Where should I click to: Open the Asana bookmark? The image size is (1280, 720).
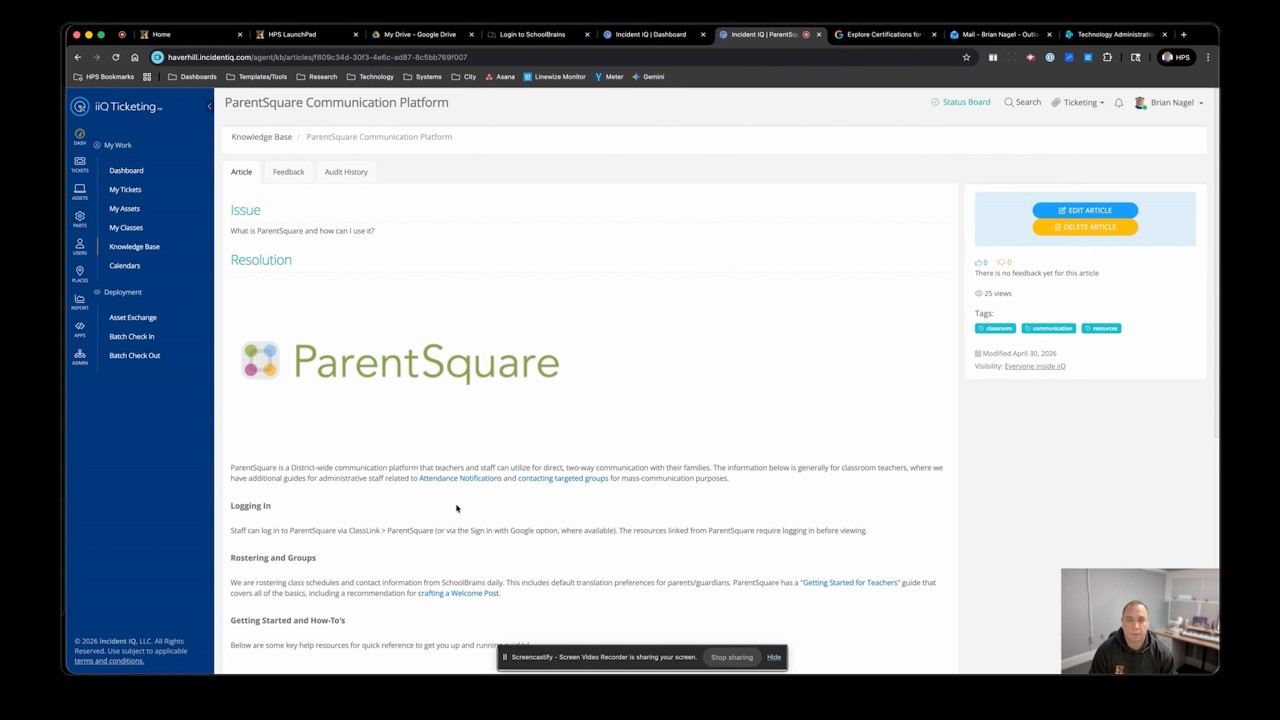pos(500,77)
